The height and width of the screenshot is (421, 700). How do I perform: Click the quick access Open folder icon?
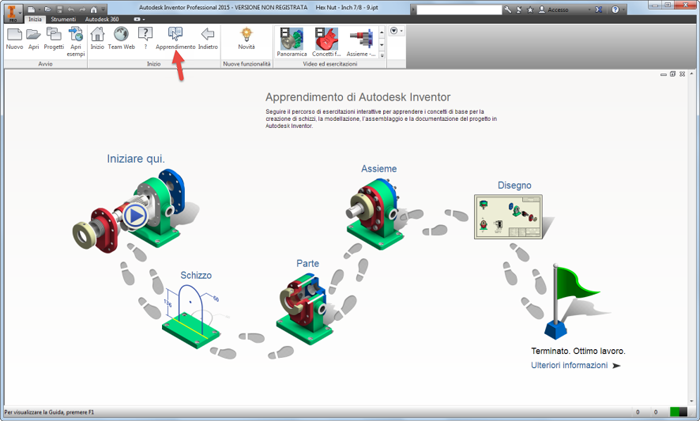click(48, 9)
